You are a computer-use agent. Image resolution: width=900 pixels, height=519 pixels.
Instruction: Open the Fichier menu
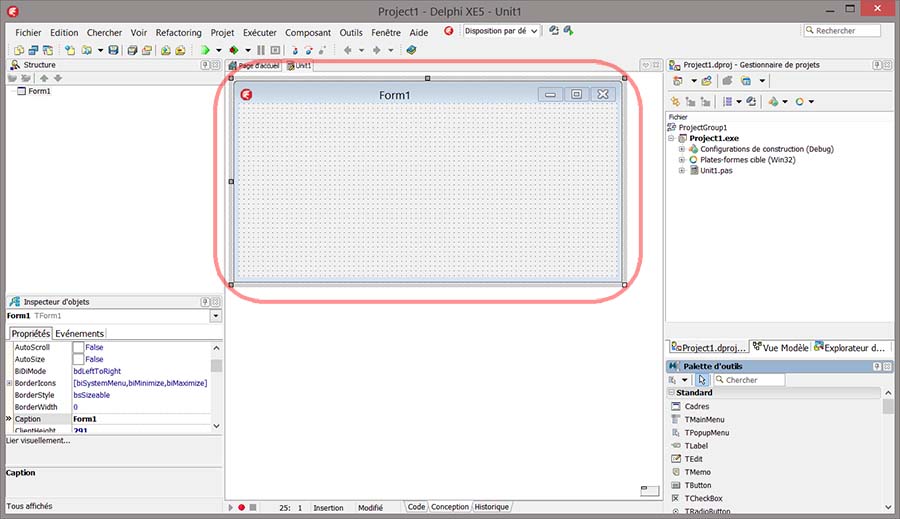pos(28,33)
